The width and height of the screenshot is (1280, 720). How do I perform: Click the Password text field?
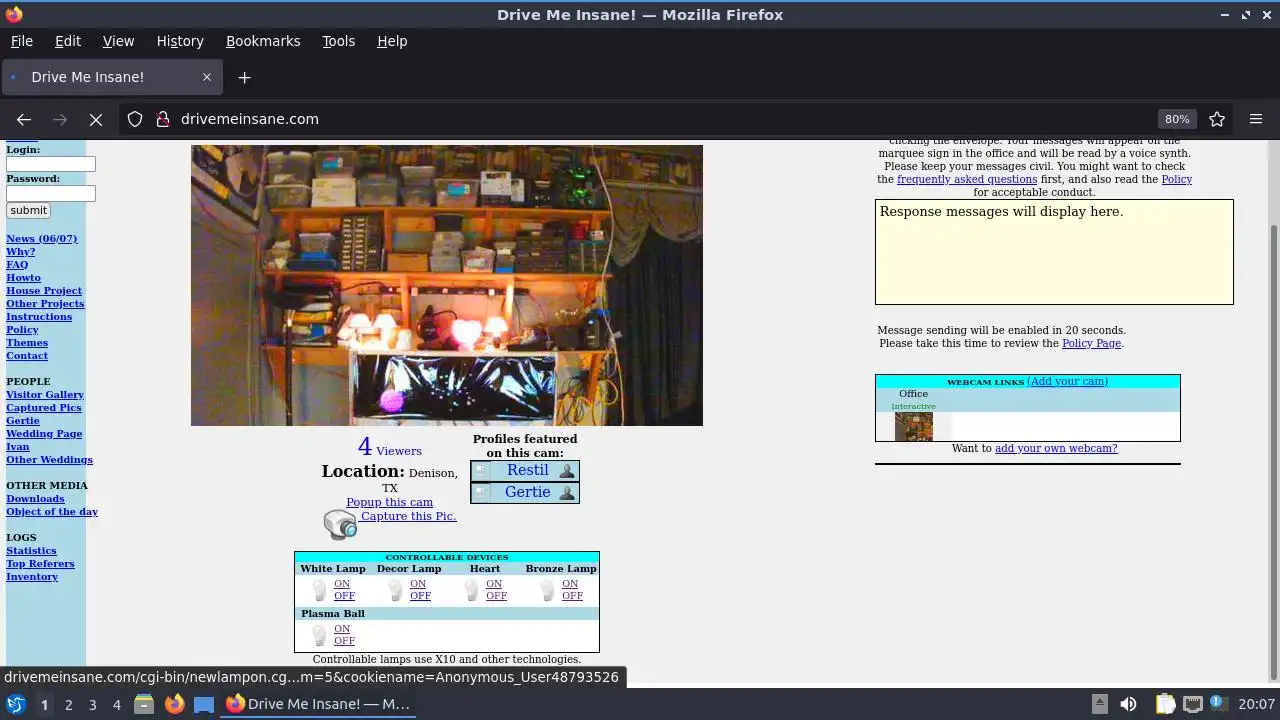tap(51, 193)
